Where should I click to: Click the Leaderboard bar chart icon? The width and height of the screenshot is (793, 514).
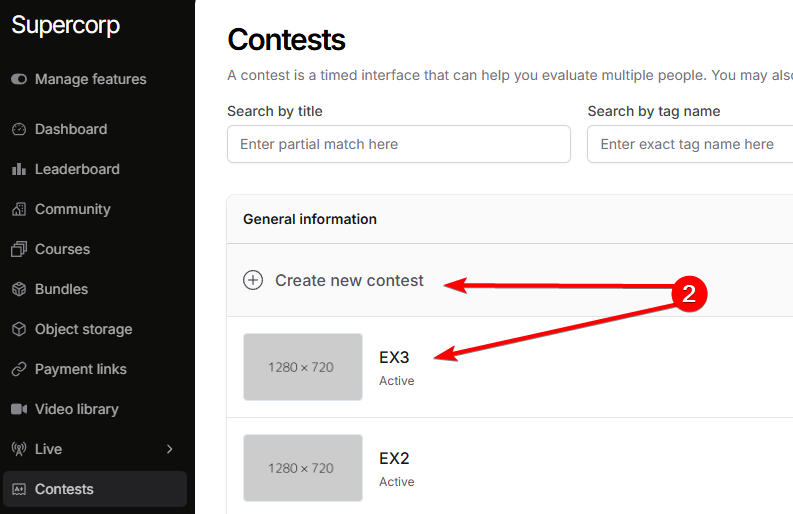click(18, 169)
